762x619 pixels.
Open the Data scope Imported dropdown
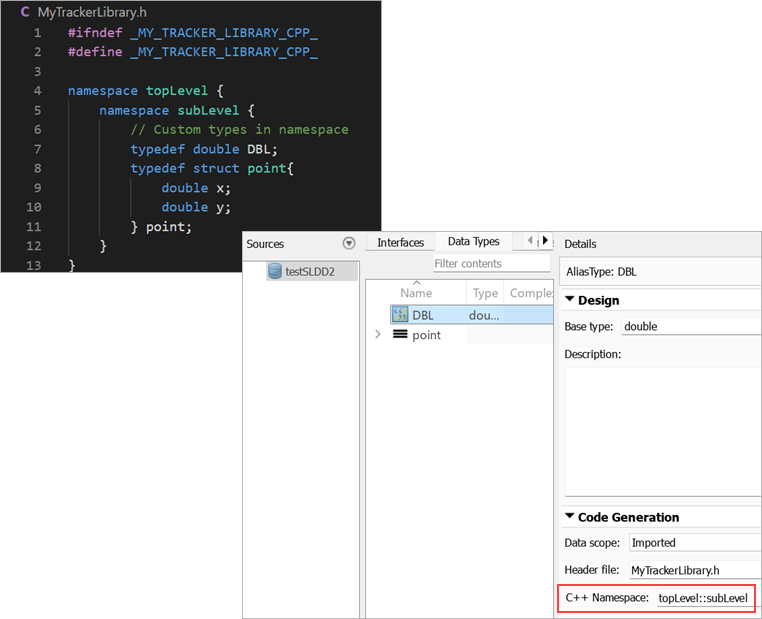coord(695,542)
